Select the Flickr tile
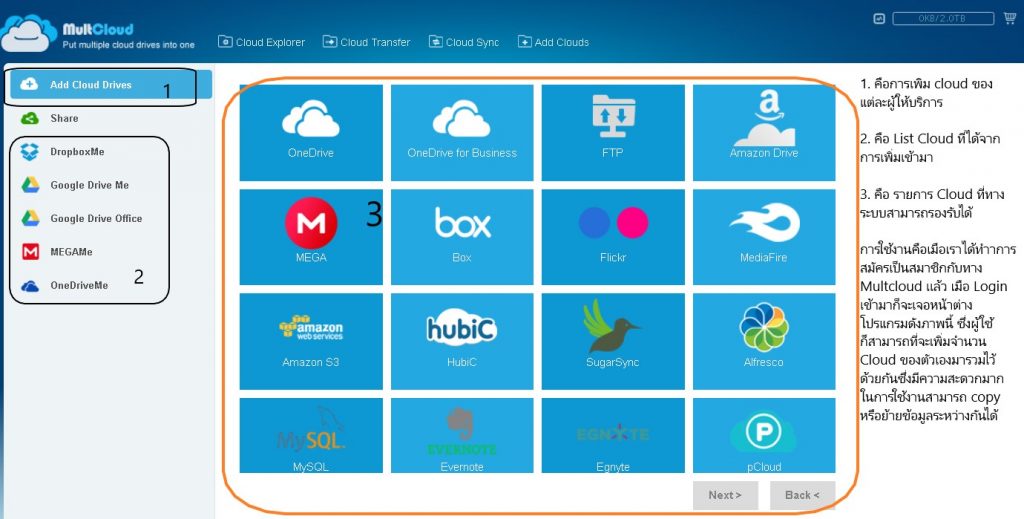This screenshot has height=519, width=1024. [x=613, y=237]
